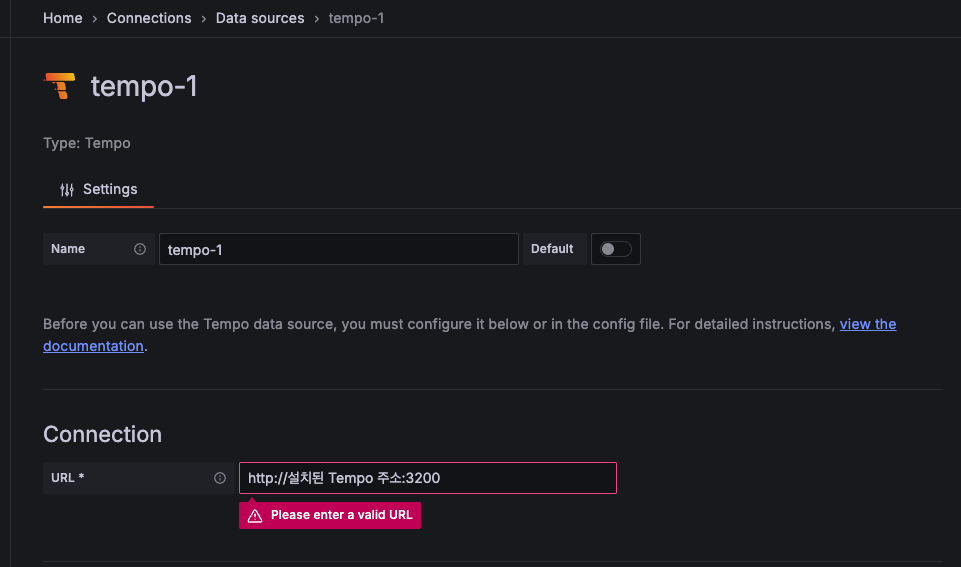Go to Home breadcrumb
The image size is (961, 567).
click(63, 18)
